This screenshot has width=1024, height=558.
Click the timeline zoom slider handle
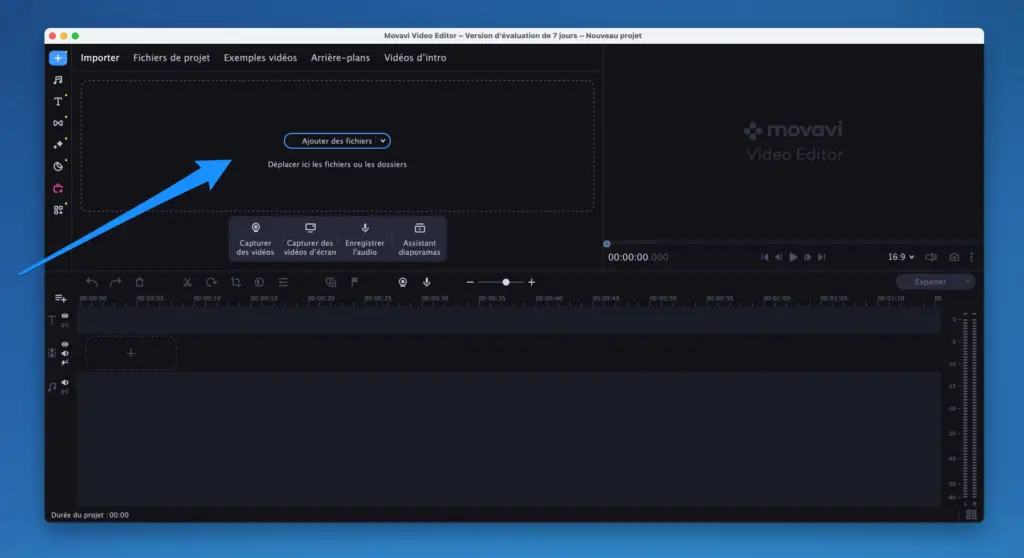click(505, 282)
